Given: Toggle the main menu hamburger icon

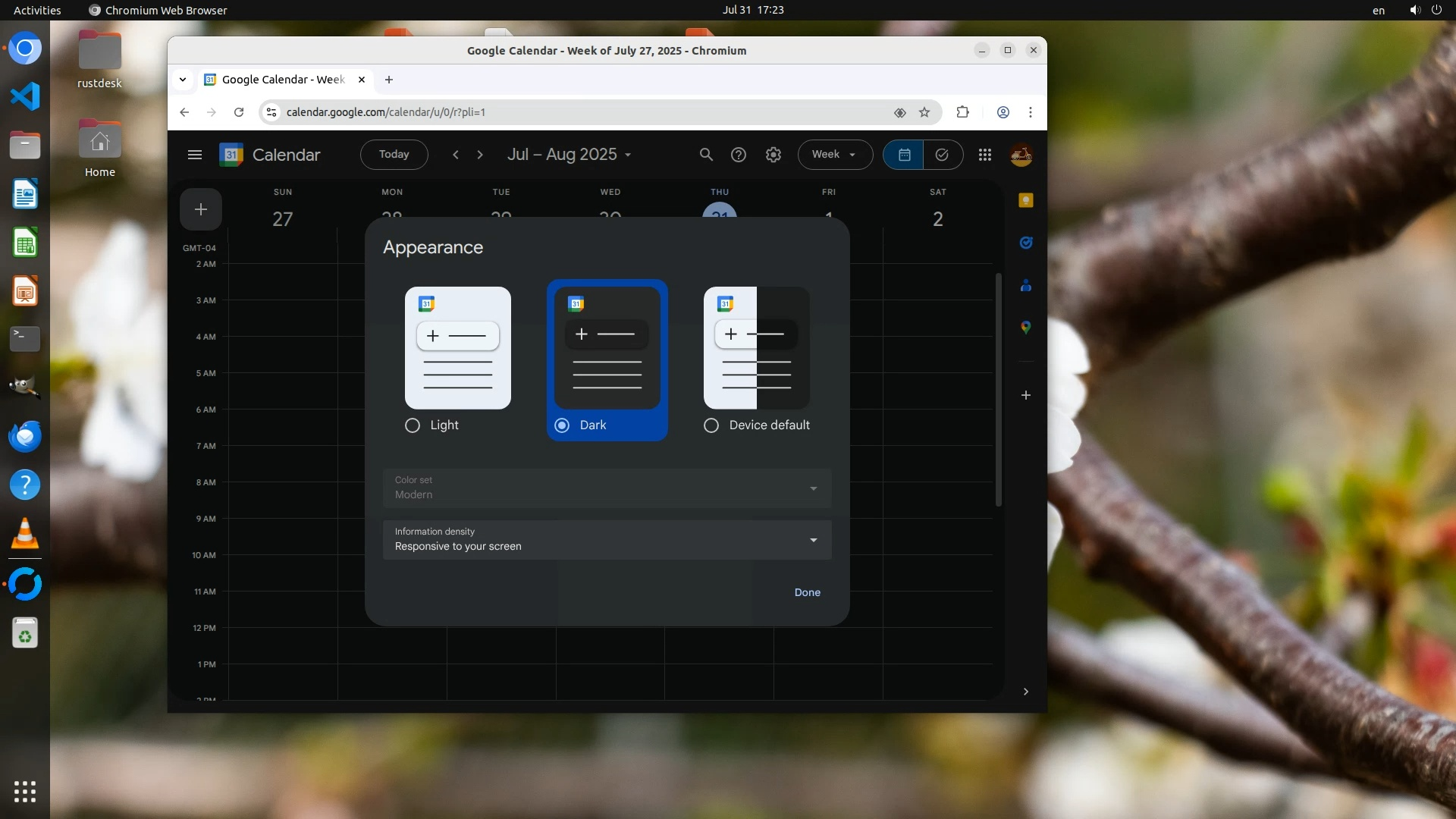Looking at the screenshot, I should pyautogui.click(x=194, y=155).
